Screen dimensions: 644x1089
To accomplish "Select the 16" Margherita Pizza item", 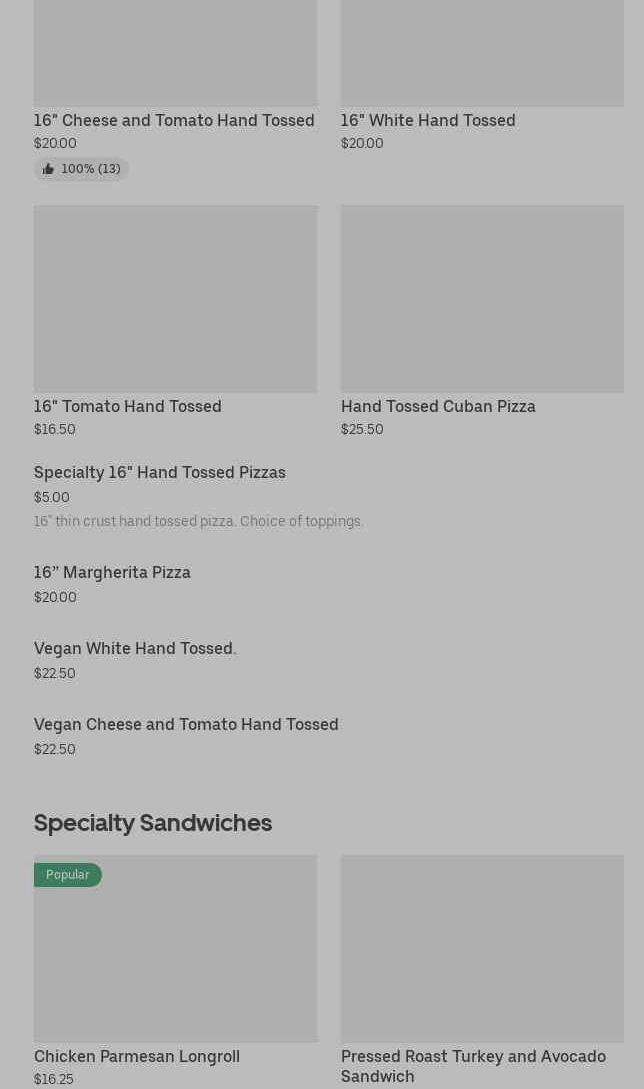I will click(x=112, y=572).
